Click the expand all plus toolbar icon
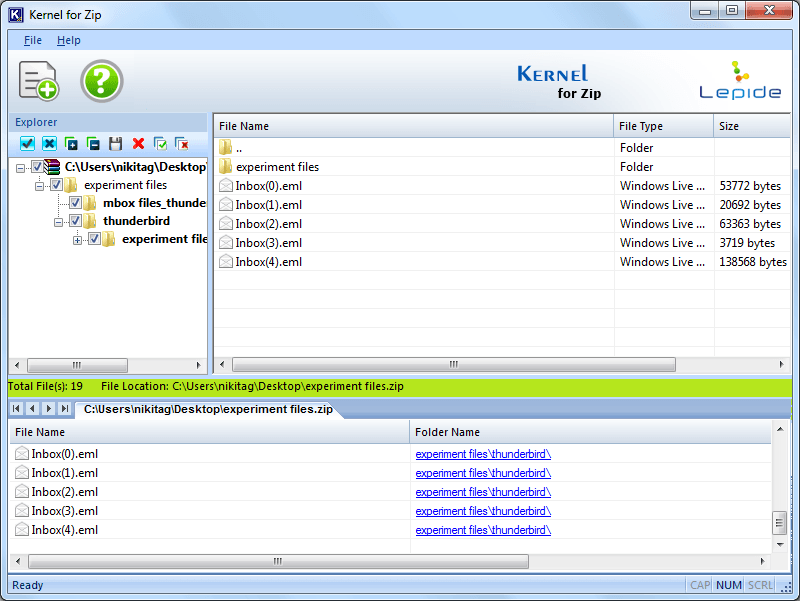 click(x=71, y=144)
